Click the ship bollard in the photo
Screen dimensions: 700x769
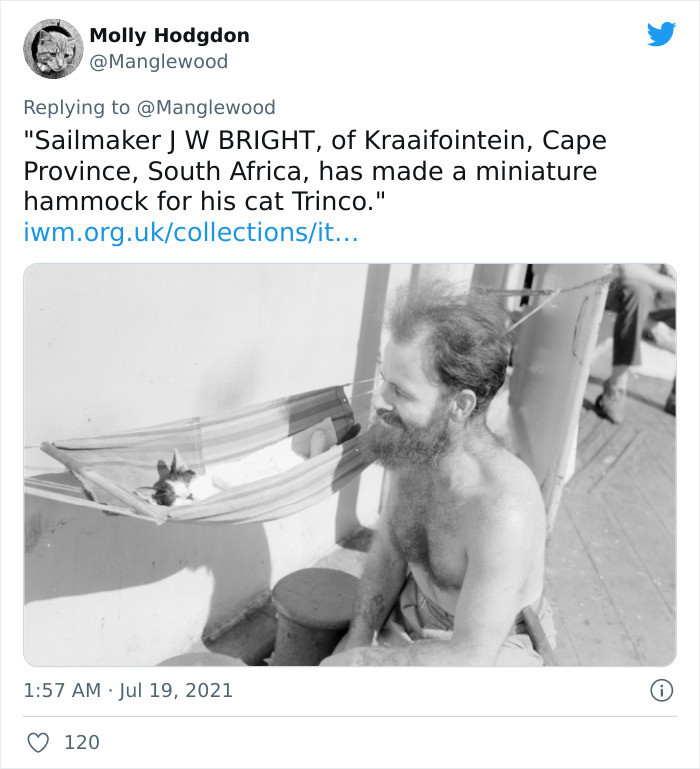click(314, 609)
